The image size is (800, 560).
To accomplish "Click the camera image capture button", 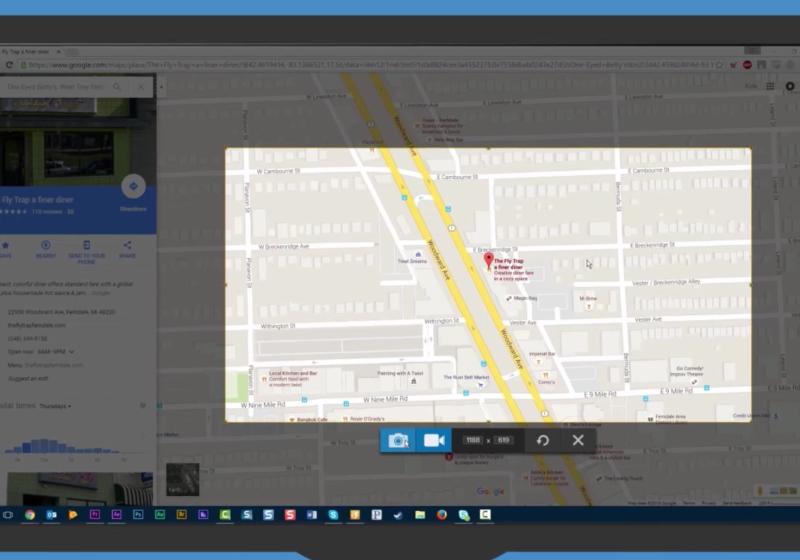I will pyautogui.click(x=398, y=441).
